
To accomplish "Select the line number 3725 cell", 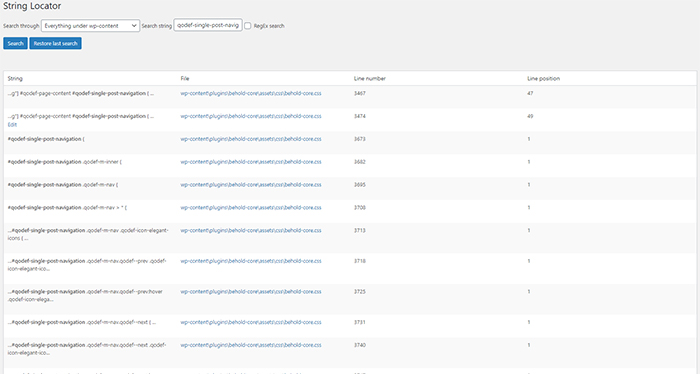I will [360, 291].
